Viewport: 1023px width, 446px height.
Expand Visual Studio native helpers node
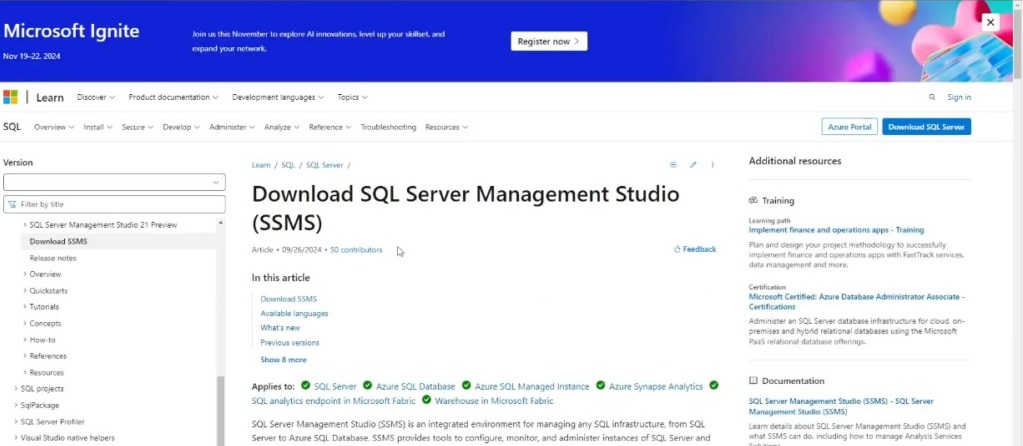[64, 438]
